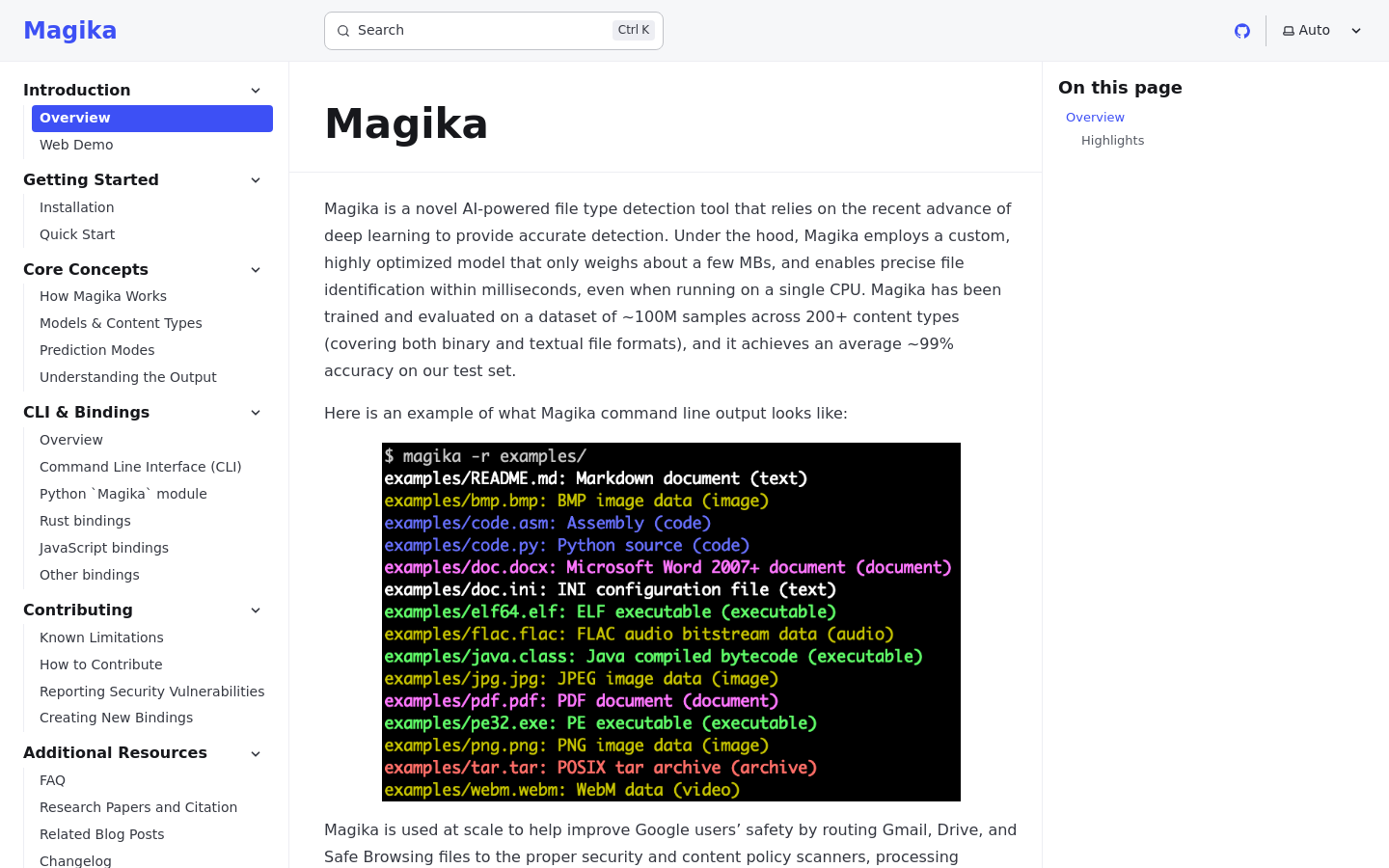This screenshot has width=1389, height=868.
Task: Click the Magika logo in header
Action: coord(69,31)
